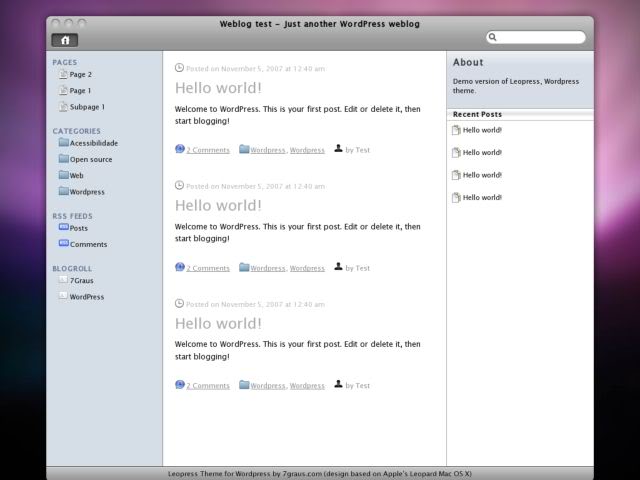This screenshot has height=480, width=640.
Task: Open the Wordpress category in sidebar
Action: 87,192
